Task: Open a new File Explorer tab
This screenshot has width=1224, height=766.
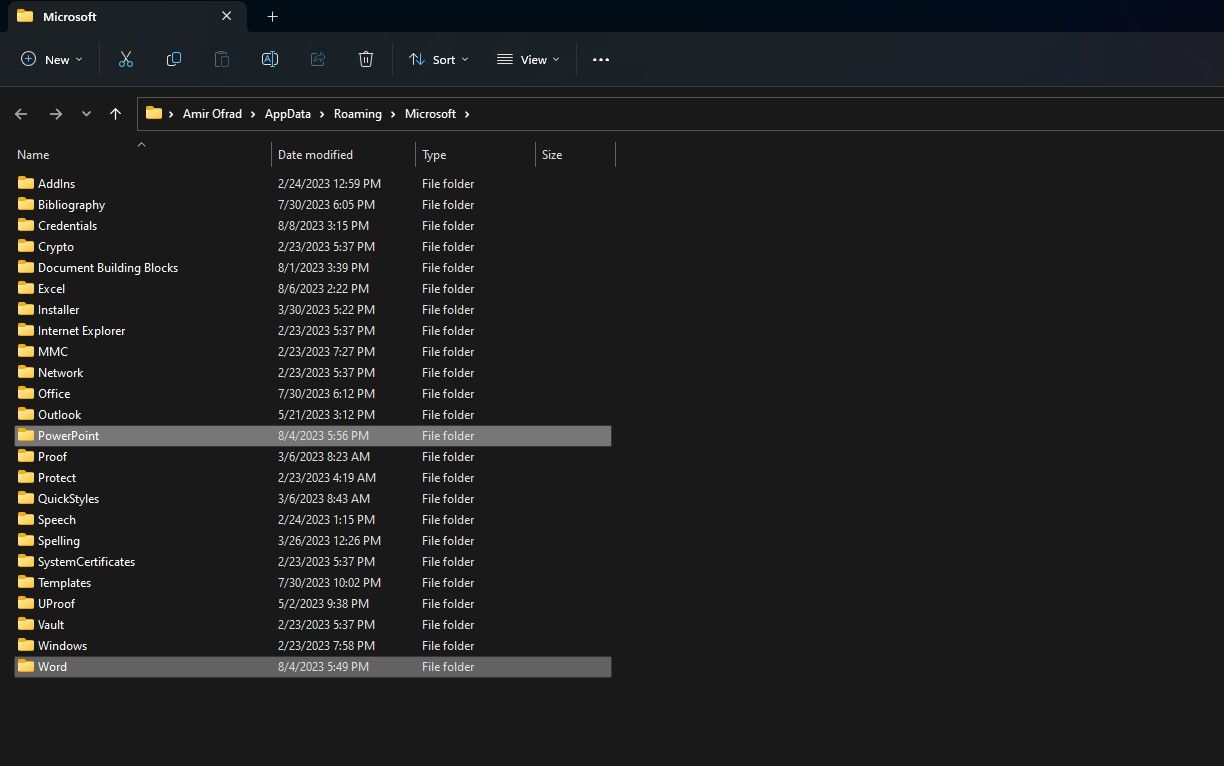Action: coord(272,16)
